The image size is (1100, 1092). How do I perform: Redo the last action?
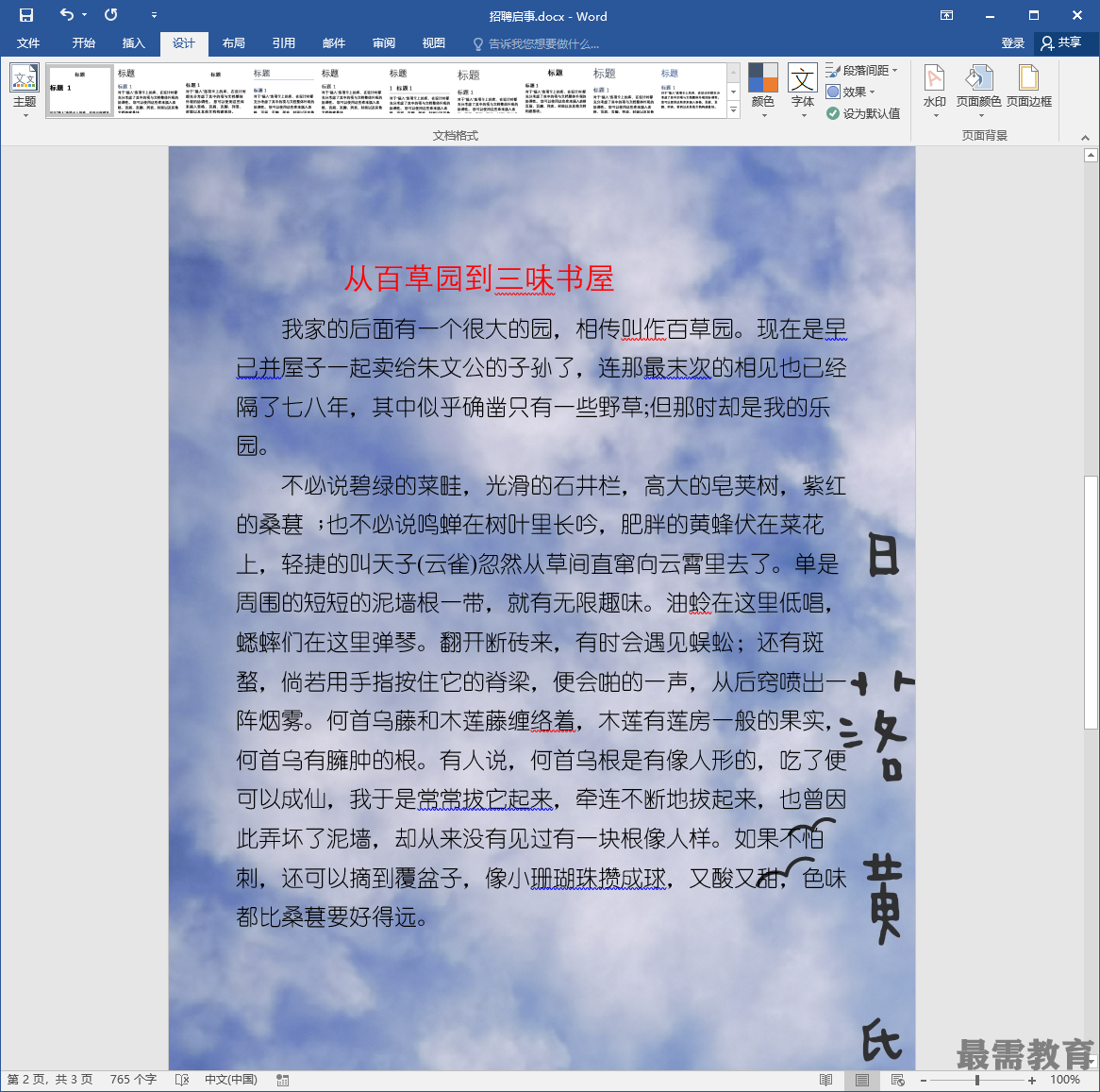(x=110, y=15)
